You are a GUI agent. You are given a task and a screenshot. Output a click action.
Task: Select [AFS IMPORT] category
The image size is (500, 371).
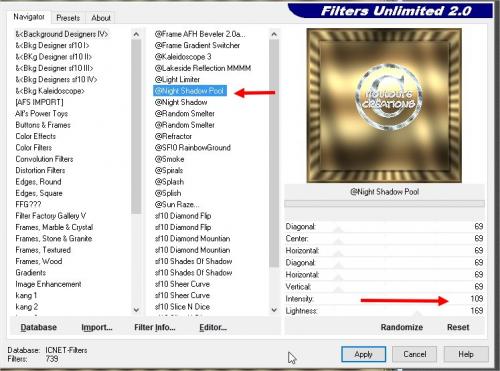pos(39,102)
